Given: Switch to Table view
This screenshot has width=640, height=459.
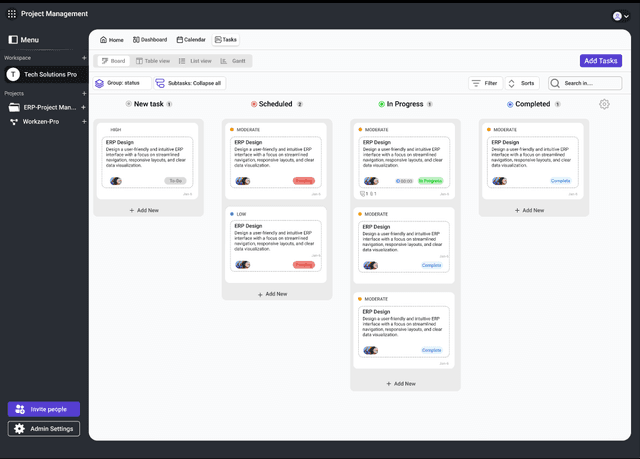Looking at the screenshot, I should [x=153, y=61].
